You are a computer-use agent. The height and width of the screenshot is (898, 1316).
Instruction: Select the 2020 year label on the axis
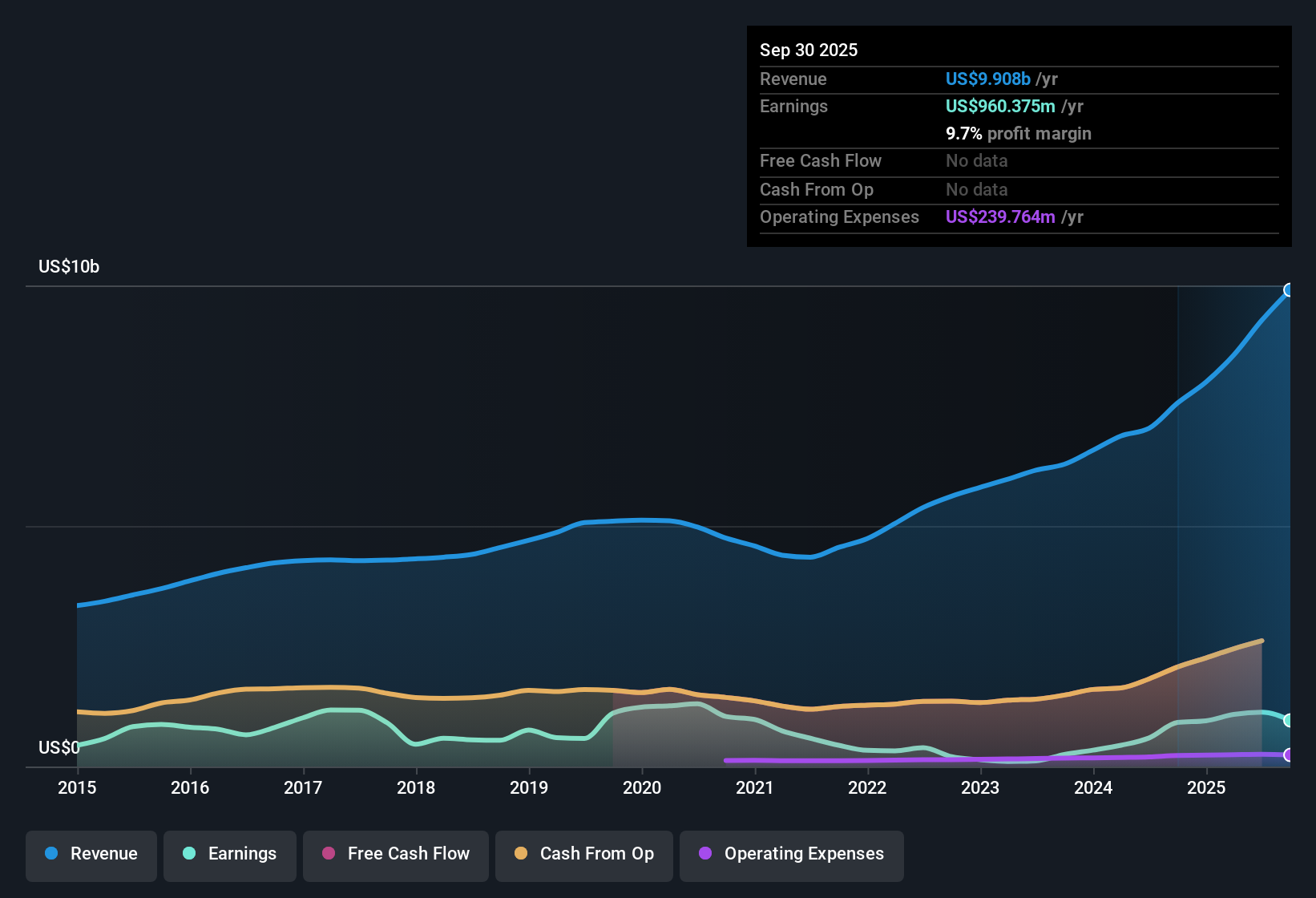pos(643,788)
